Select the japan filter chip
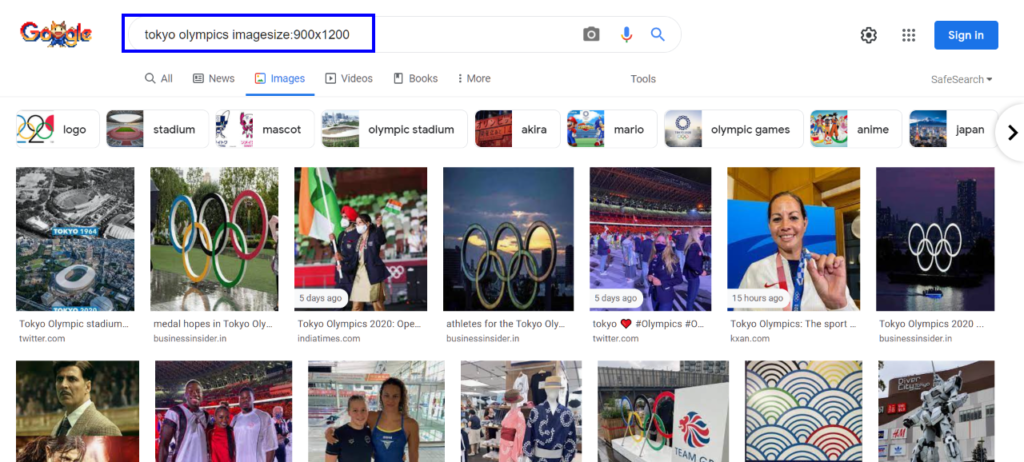The width and height of the screenshot is (1024, 462). pyautogui.click(x=953, y=129)
